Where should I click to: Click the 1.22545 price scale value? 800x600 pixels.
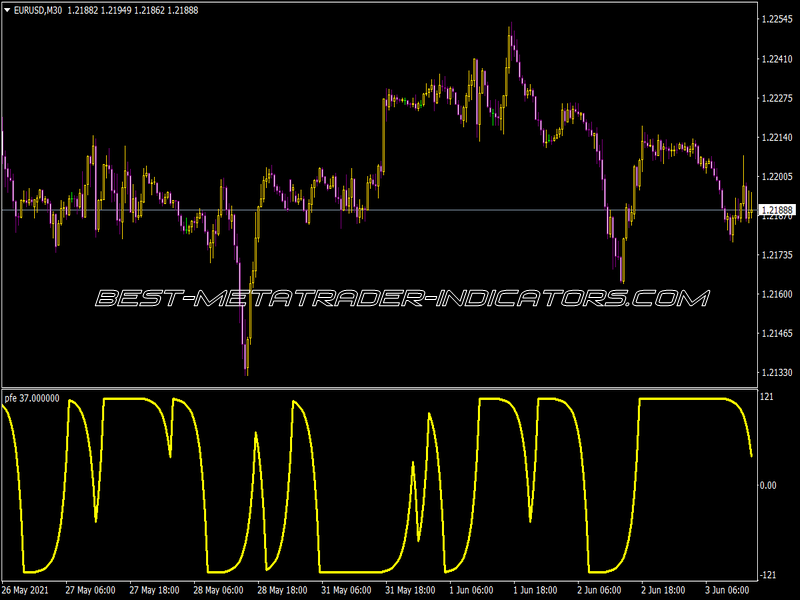click(778, 19)
